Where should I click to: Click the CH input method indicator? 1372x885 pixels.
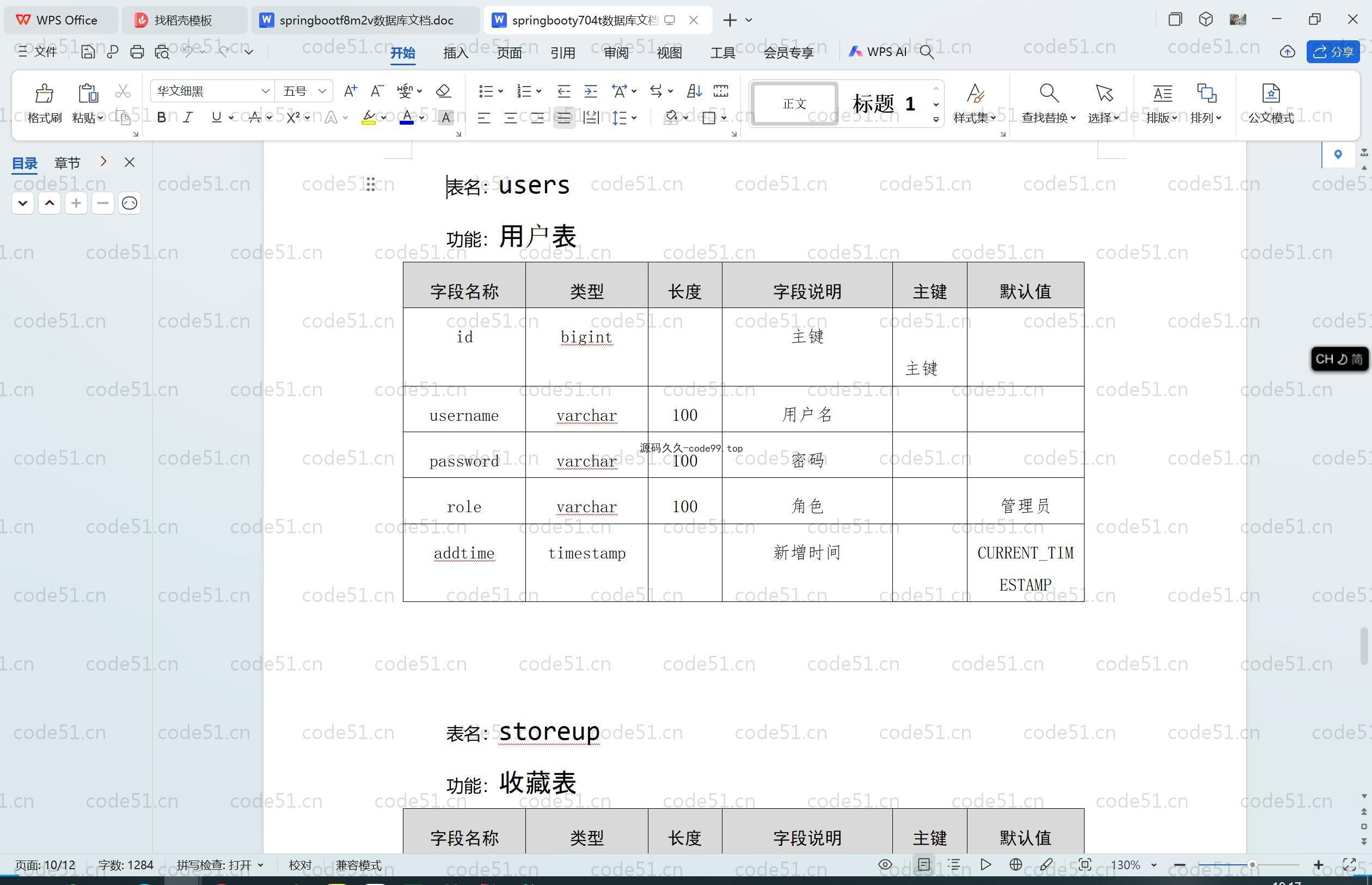point(1339,359)
